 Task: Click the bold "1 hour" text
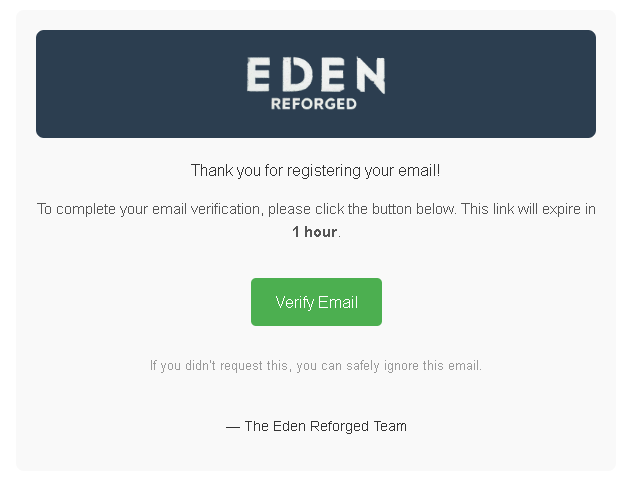coord(315,232)
